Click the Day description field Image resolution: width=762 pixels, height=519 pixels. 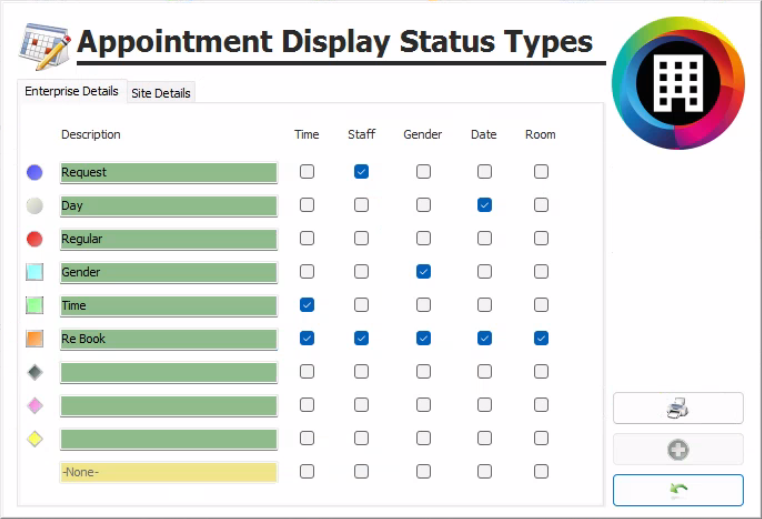(x=169, y=206)
